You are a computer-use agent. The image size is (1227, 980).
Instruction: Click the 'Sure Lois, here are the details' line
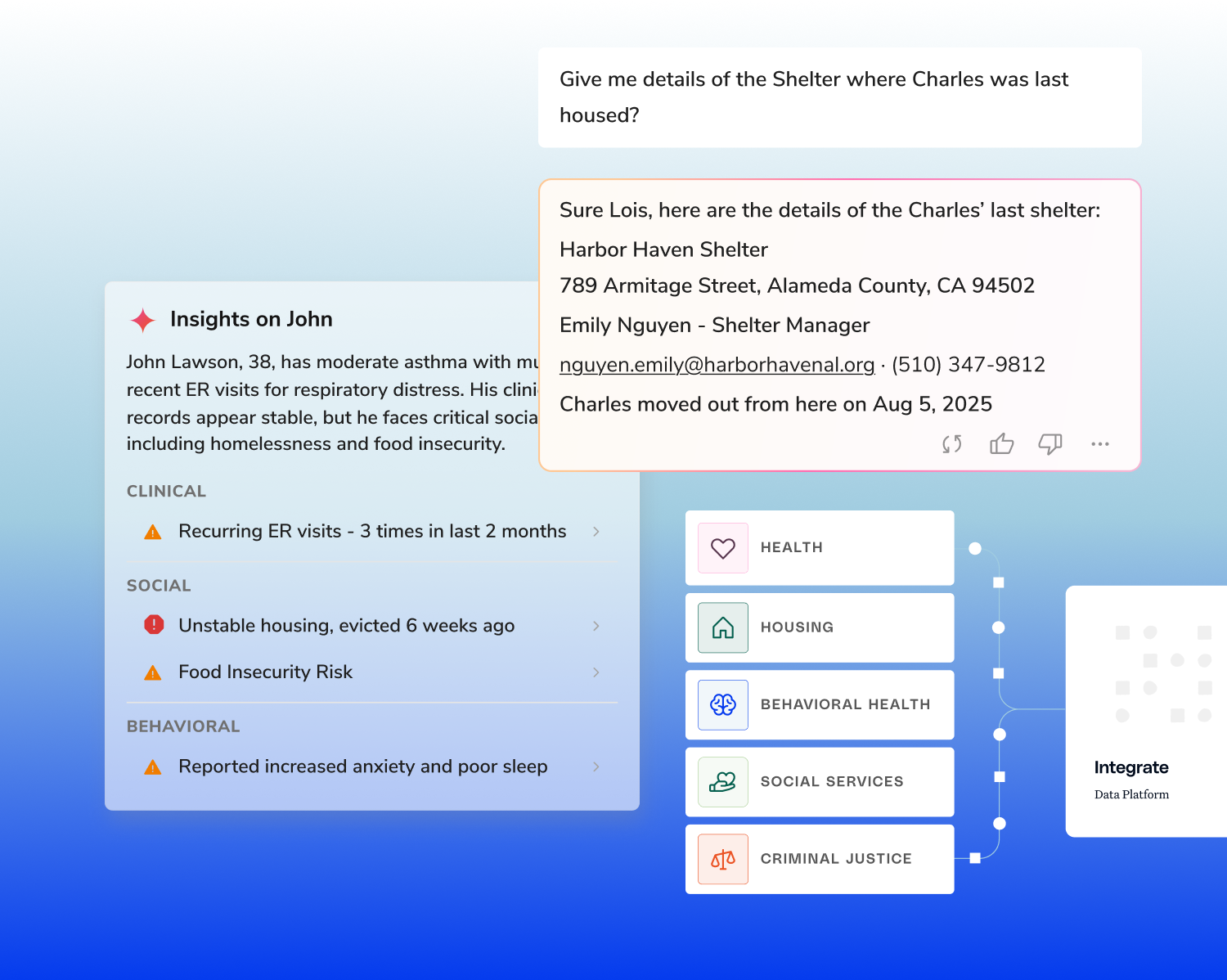pyautogui.click(x=830, y=210)
